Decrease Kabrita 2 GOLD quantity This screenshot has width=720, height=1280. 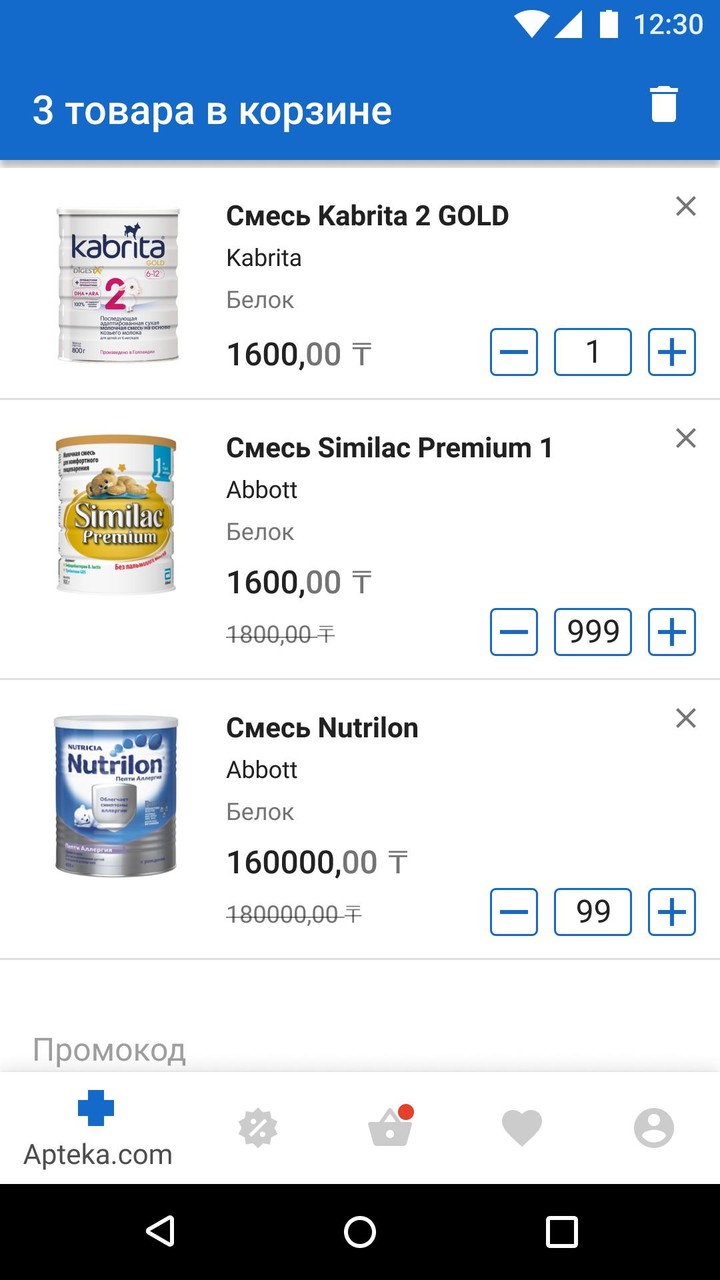[514, 352]
